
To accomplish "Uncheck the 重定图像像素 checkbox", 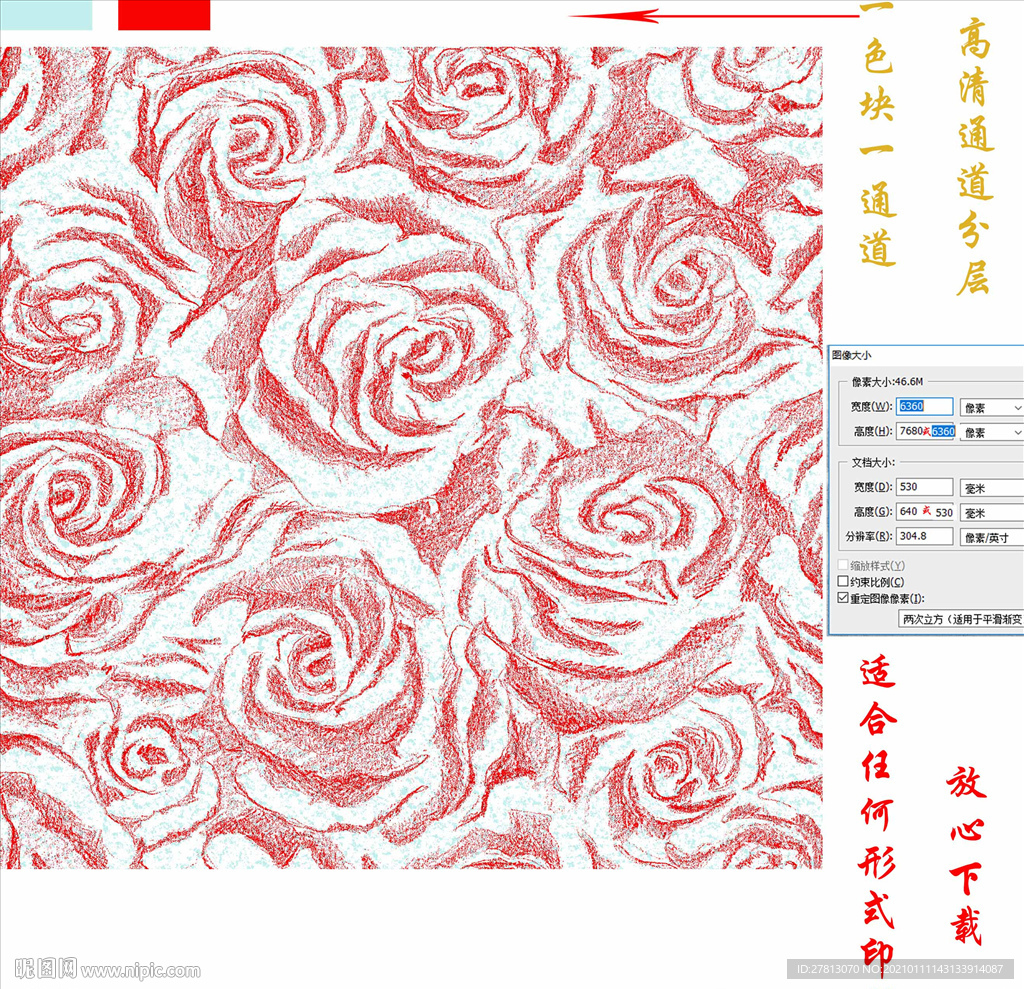I will 843,598.
